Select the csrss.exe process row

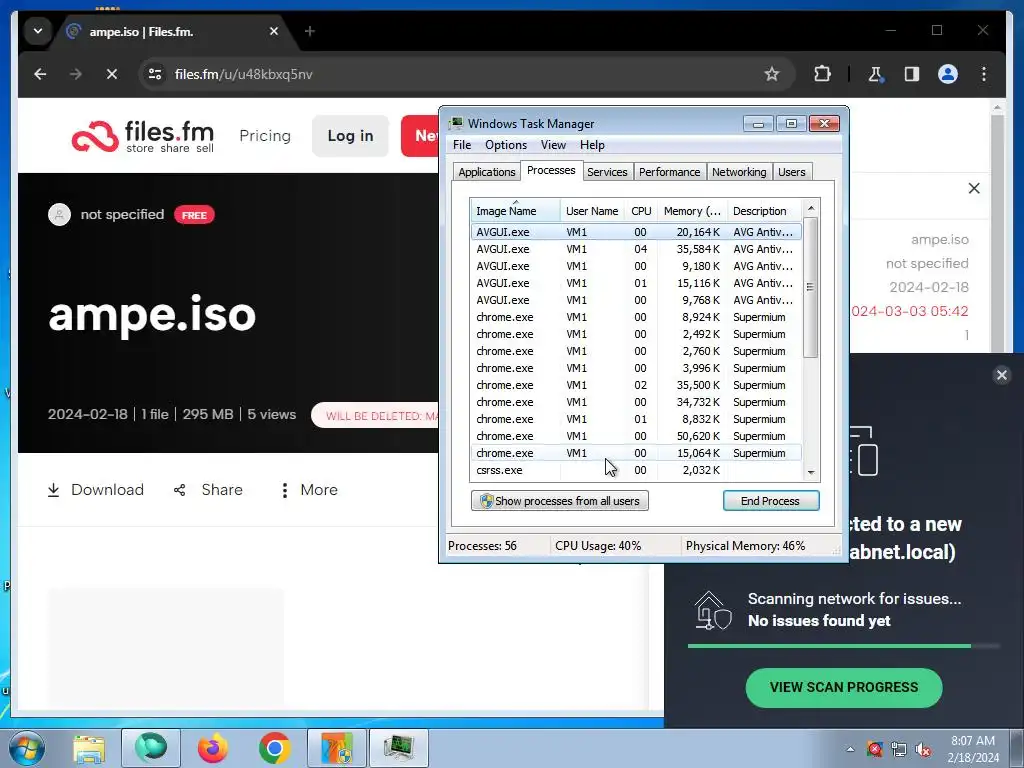tap(636, 470)
